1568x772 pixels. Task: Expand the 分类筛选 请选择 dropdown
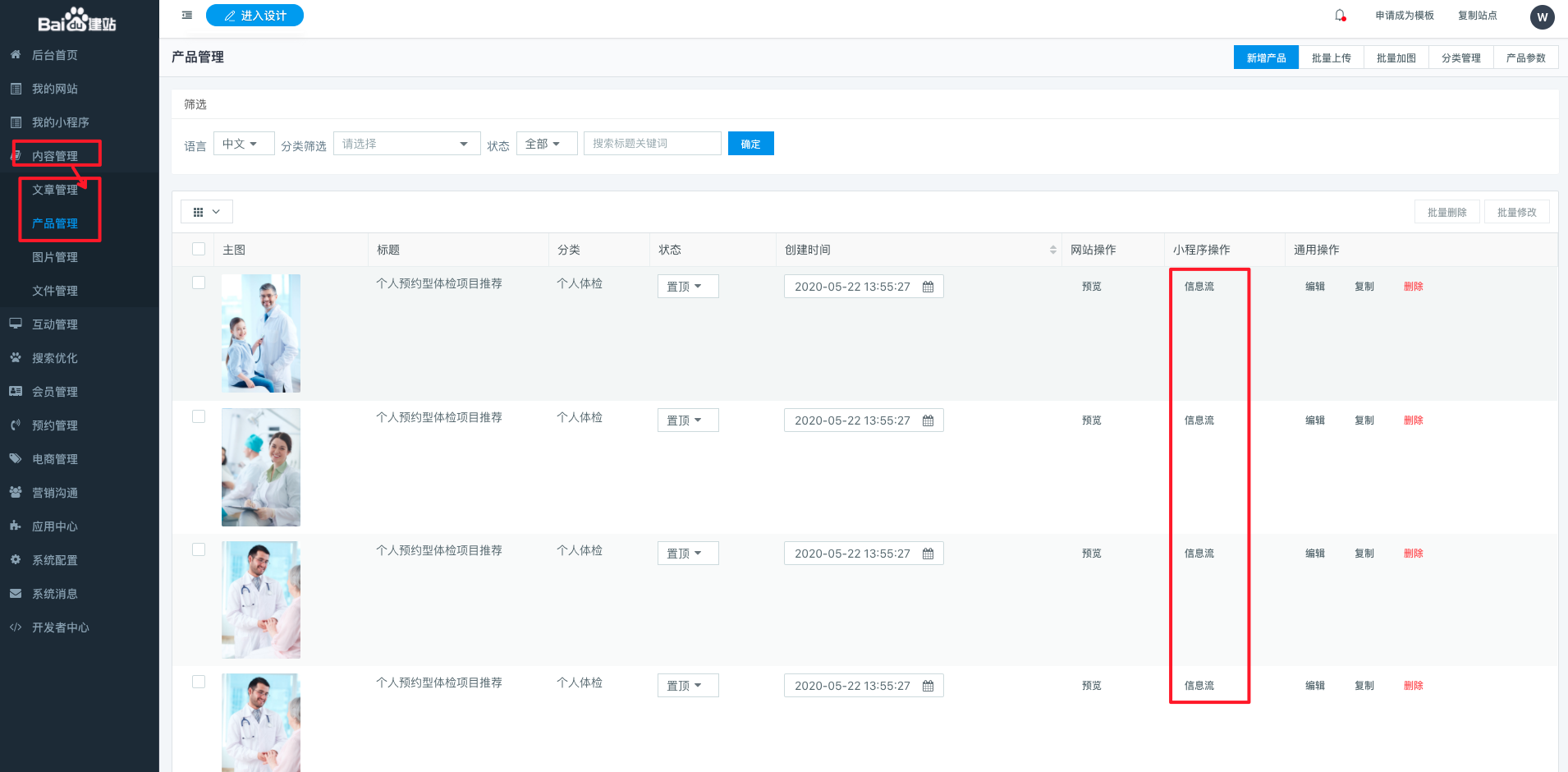tap(406, 144)
